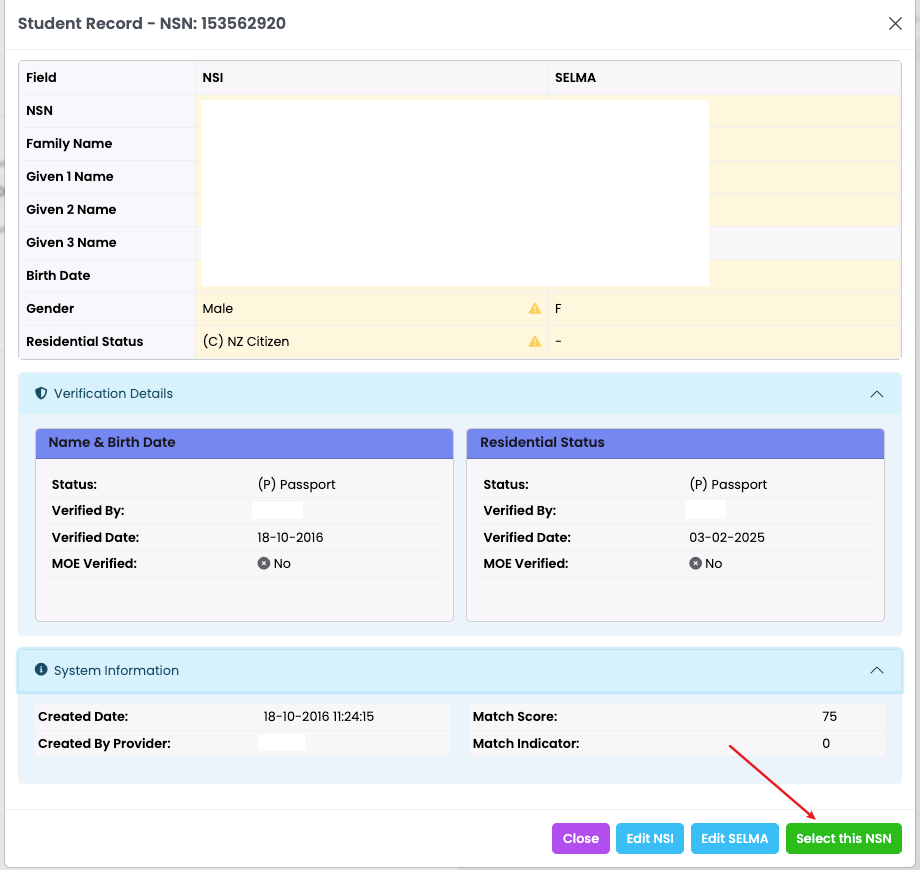Click the Verification Details header text
Image resolution: width=920 pixels, height=870 pixels.
(113, 394)
